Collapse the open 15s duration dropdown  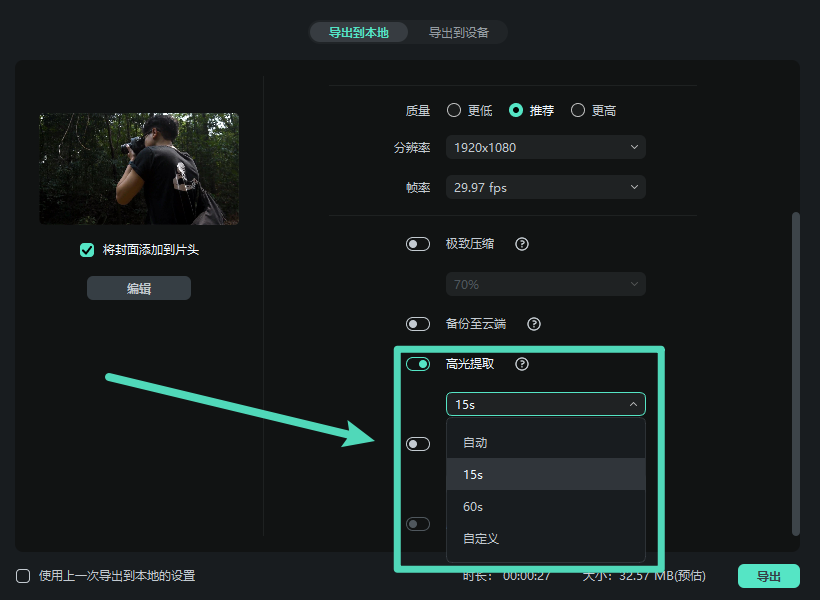(x=545, y=404)
